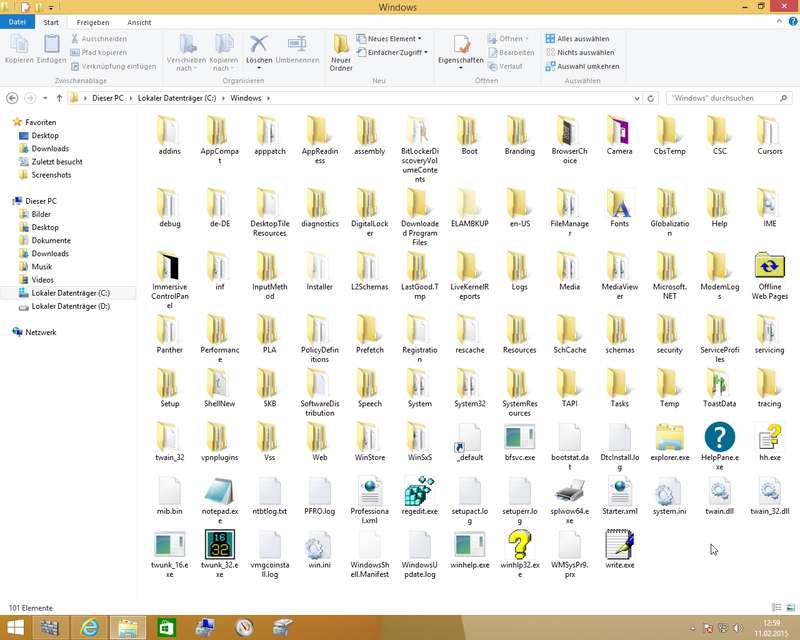Expand the address bar history dropdown
The height and width of the screenshot is (640, 800).
[x=637, y=99]
